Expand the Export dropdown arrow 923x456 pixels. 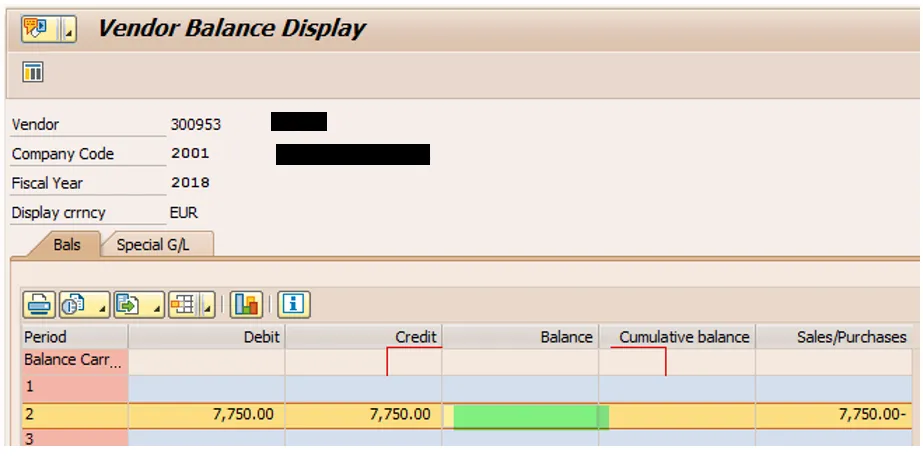pyautogui.click(x=155, y=304)
